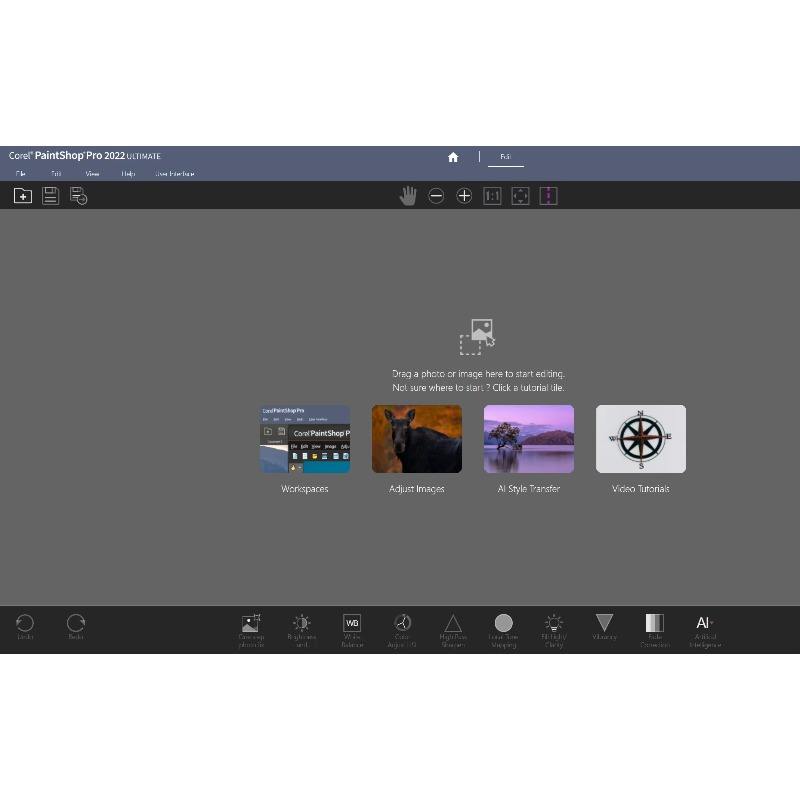Click the Save floppy disk icon

(x=51, y=196)
